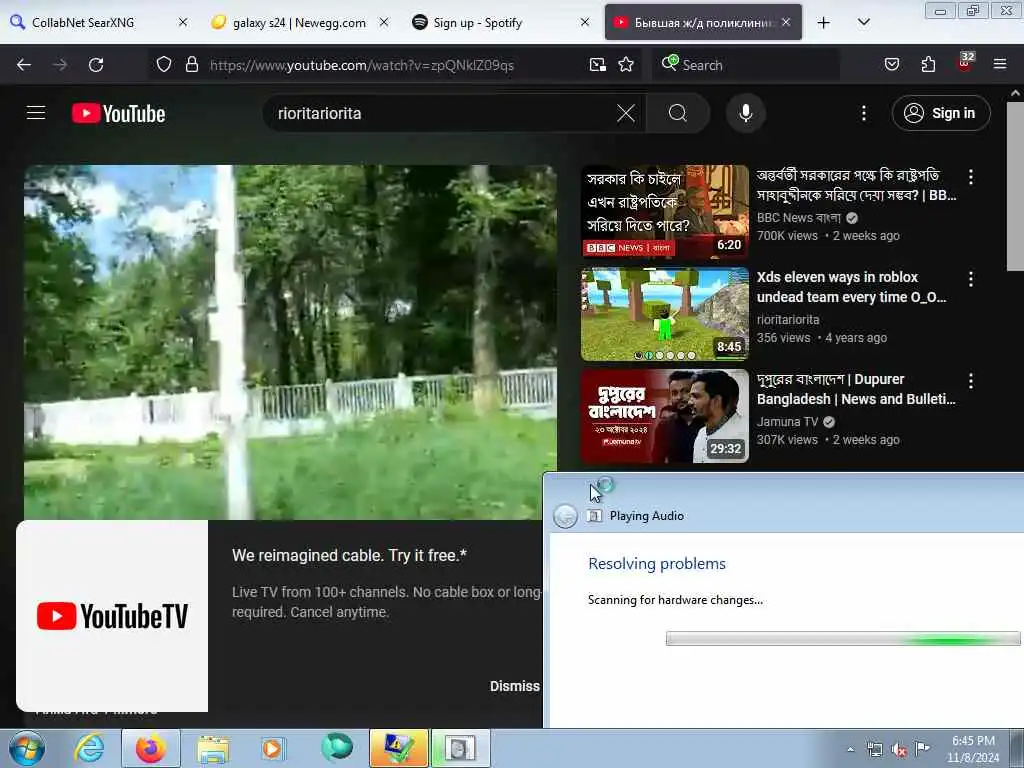Bookmark this page with the star icon
This screenshot has height=768, width=1024.
point(626,65)
